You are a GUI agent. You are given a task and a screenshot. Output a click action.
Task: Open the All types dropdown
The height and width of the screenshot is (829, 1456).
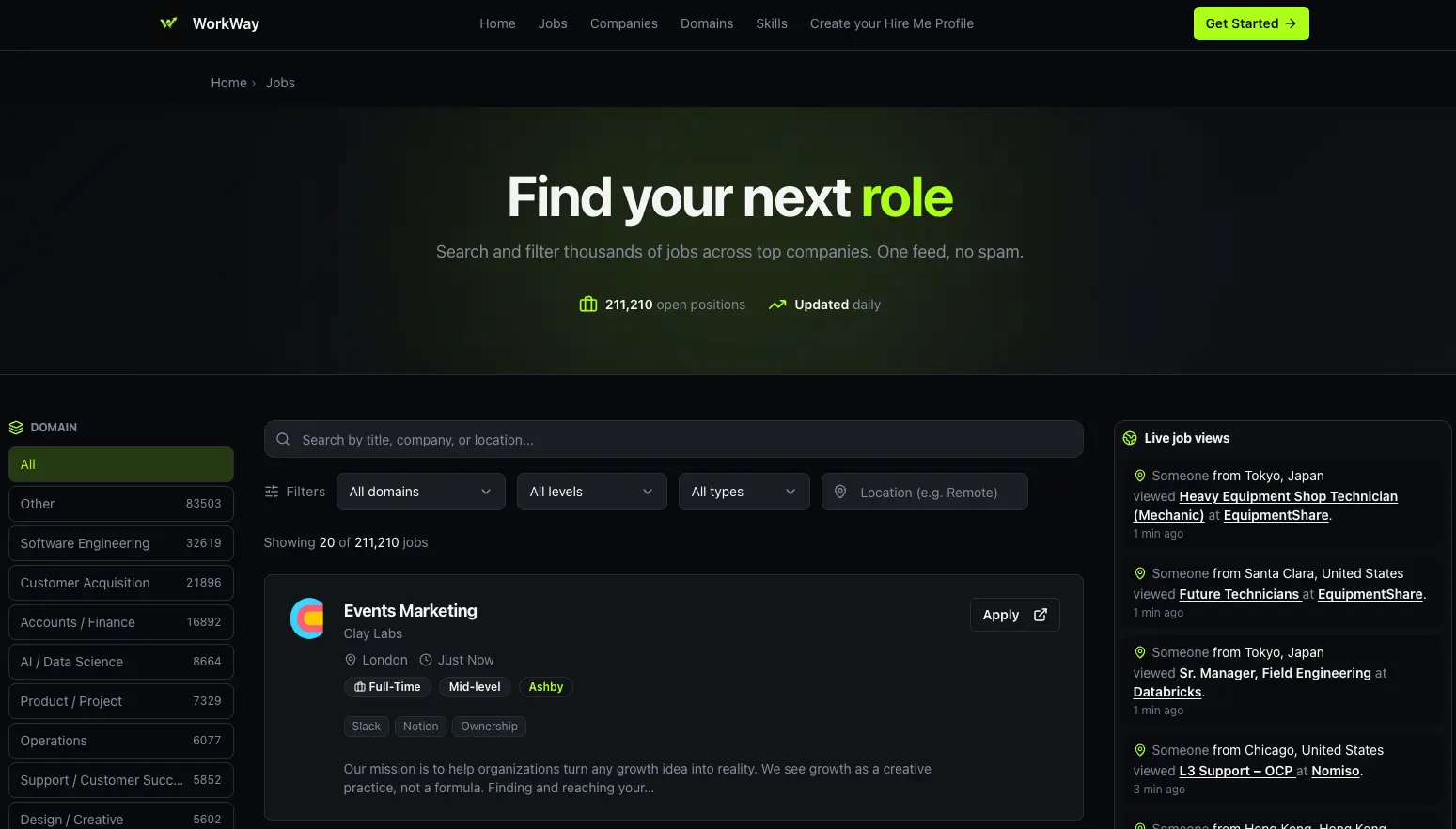point(744,492)
